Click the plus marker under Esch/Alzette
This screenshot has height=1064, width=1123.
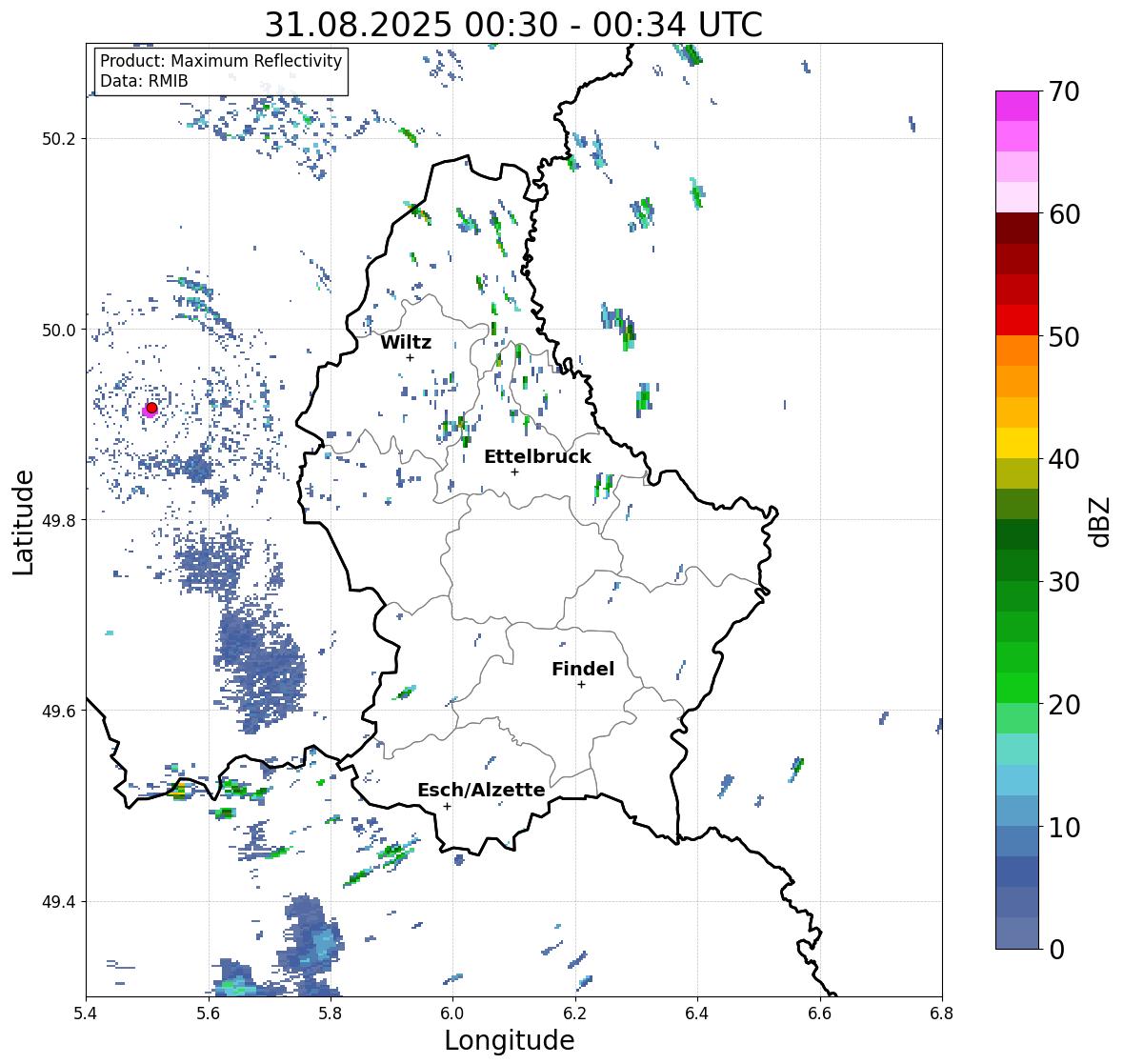(x=447, y=806)
